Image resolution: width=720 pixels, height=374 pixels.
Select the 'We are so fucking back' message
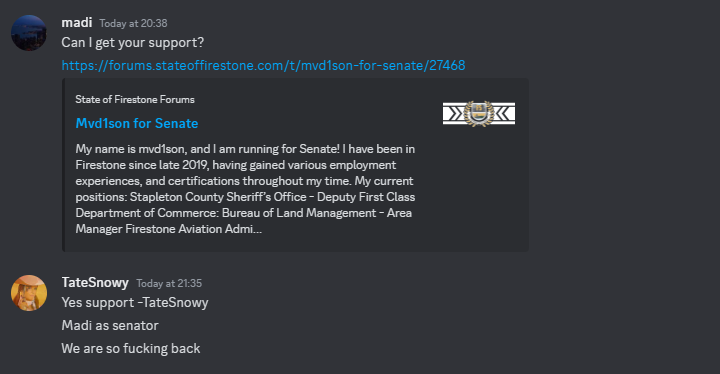(131, 348)
